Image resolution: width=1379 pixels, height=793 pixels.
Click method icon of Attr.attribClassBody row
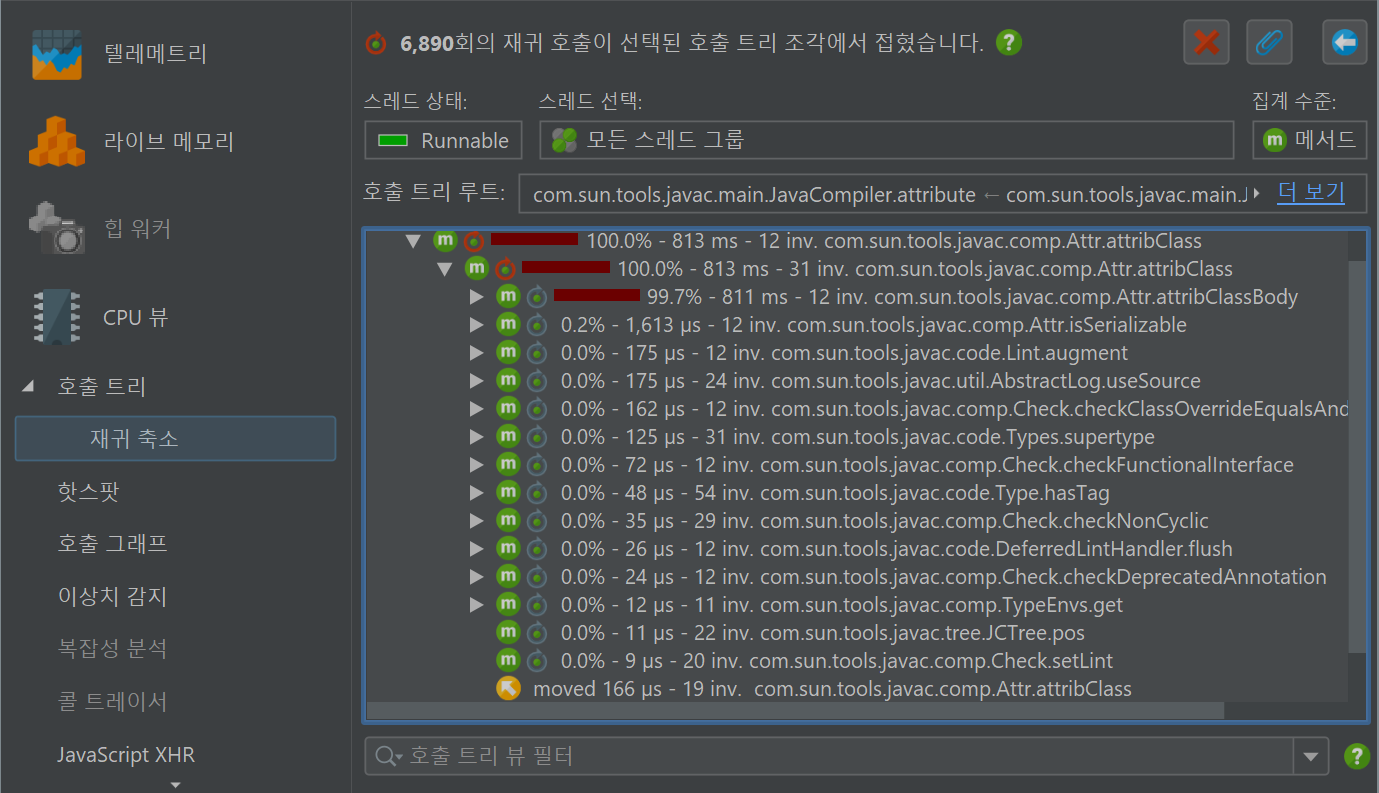[509, 297]
